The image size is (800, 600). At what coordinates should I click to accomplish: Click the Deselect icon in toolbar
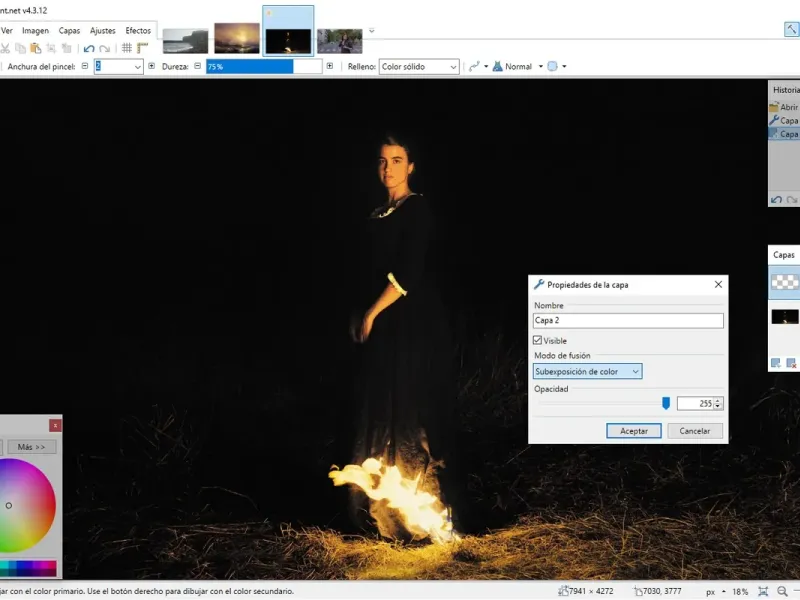click(66, 48)
